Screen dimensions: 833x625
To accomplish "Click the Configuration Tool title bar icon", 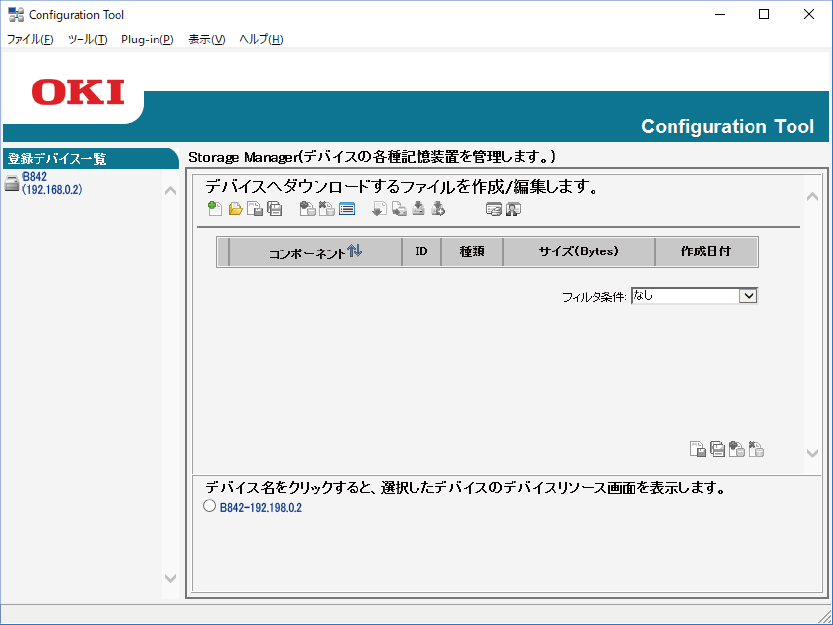I will click(x=16, y=15).
